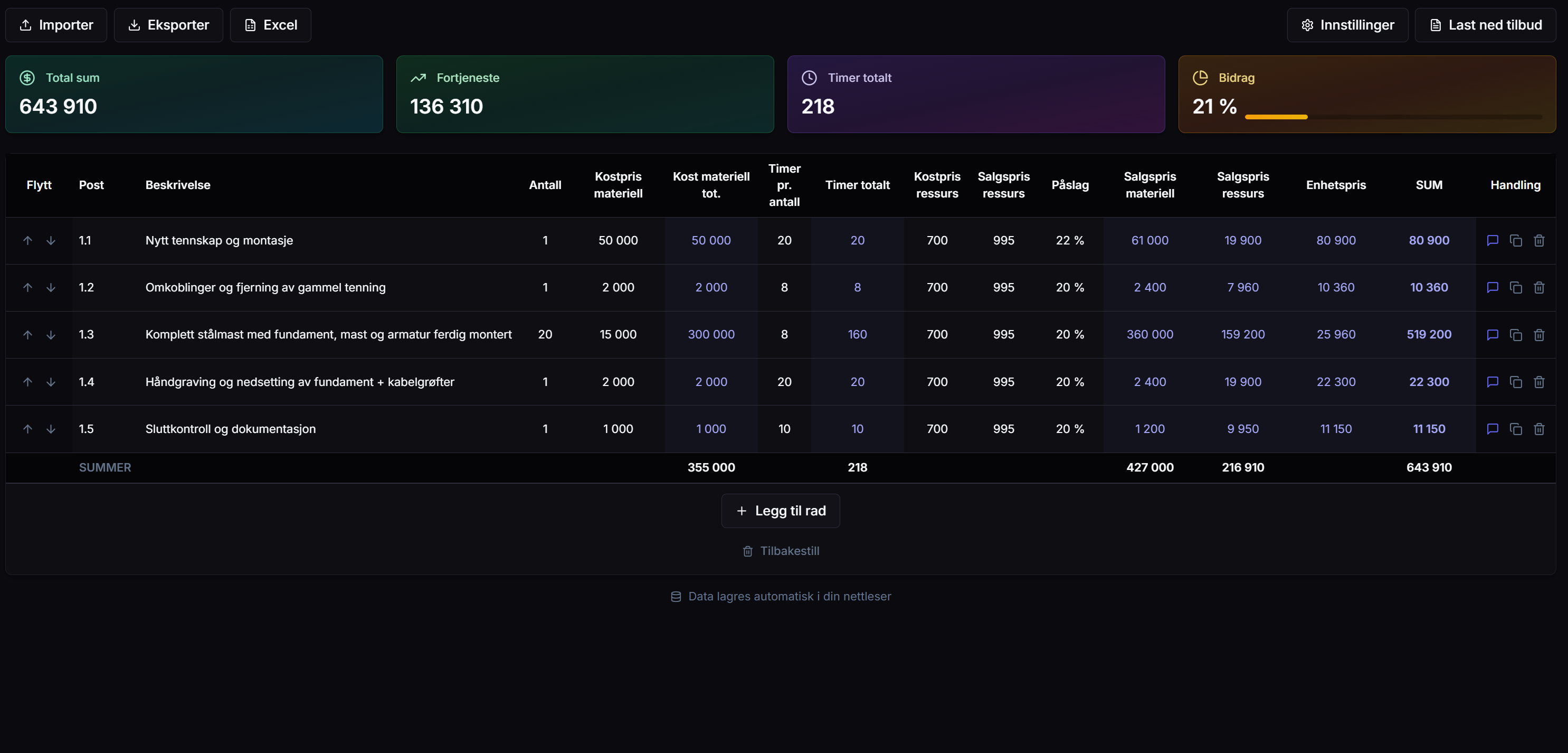Move row 1.2 down with arrow
The width and height of the screenshot is (1568, 753).
coord(51,288)
